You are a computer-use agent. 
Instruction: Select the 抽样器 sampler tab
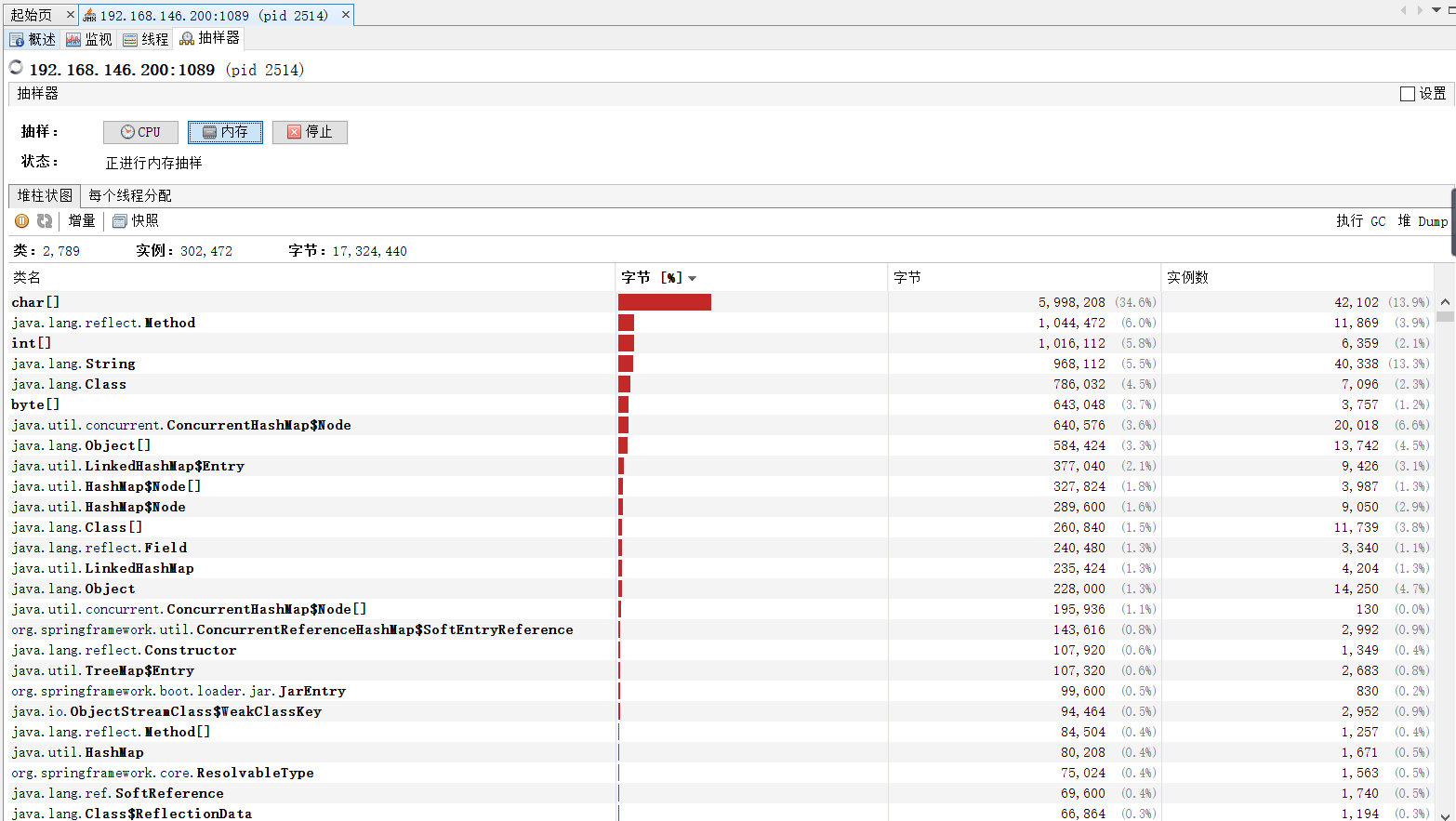[x=210, y=38]
